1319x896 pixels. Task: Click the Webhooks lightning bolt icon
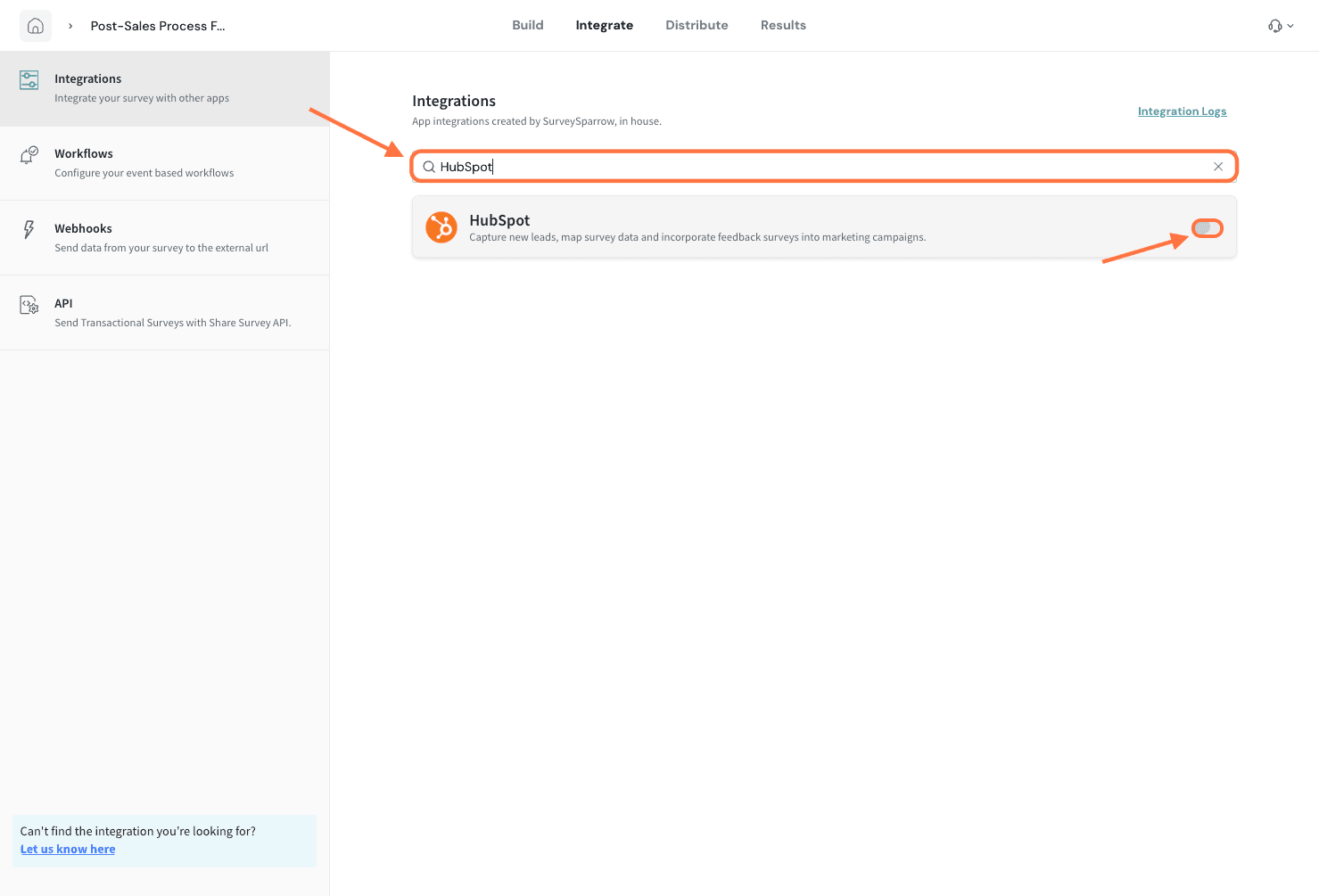pos(29,230)
